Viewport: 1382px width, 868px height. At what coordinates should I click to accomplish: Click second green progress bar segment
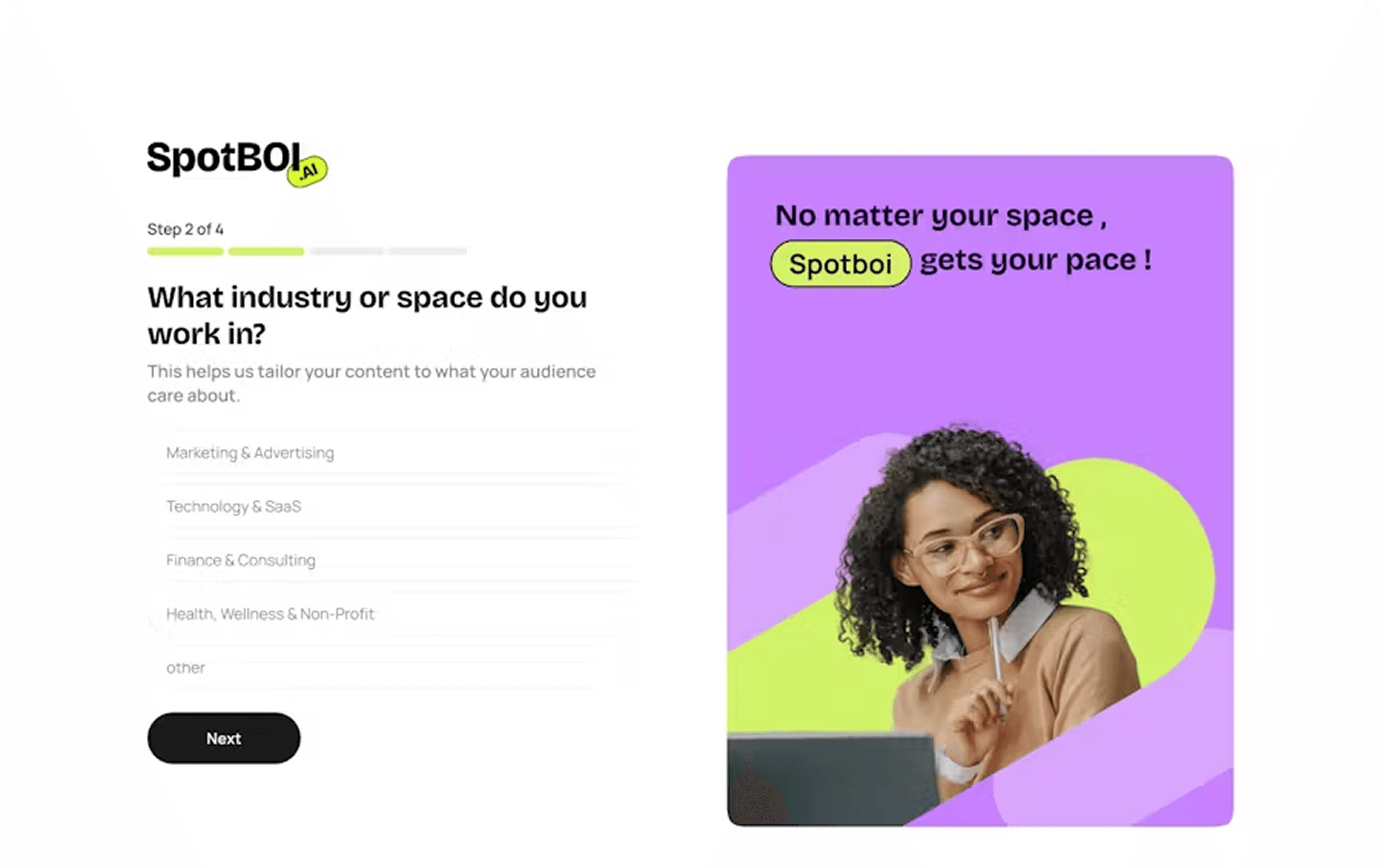click(266, 251)
